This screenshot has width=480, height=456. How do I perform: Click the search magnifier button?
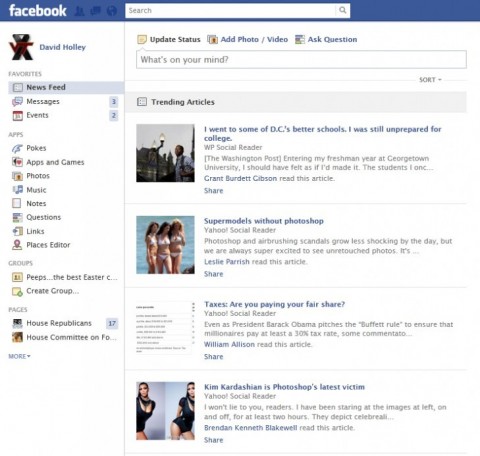tap(342, 10)
